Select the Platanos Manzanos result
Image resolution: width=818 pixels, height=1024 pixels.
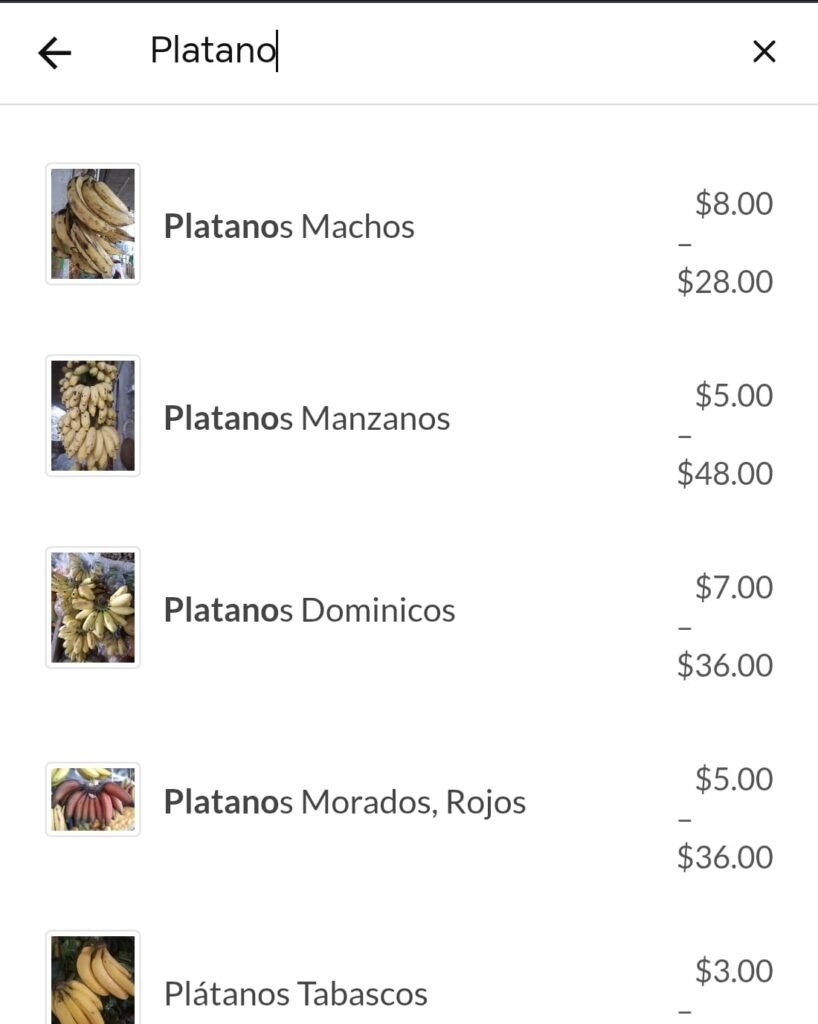409,417
